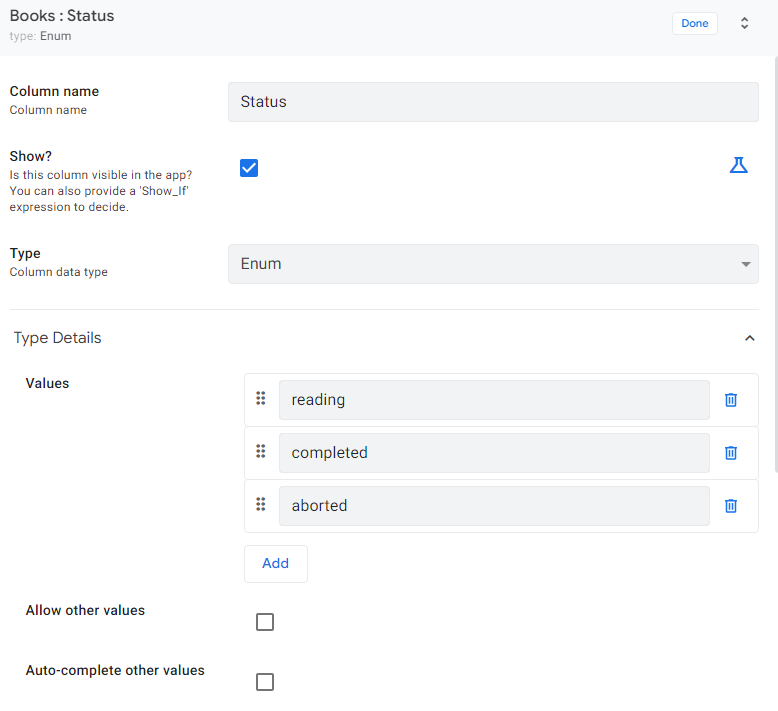Remove the 'aborted' value with trash icon
The height and width of the screenshot is (711, 778).
[731, 506]
